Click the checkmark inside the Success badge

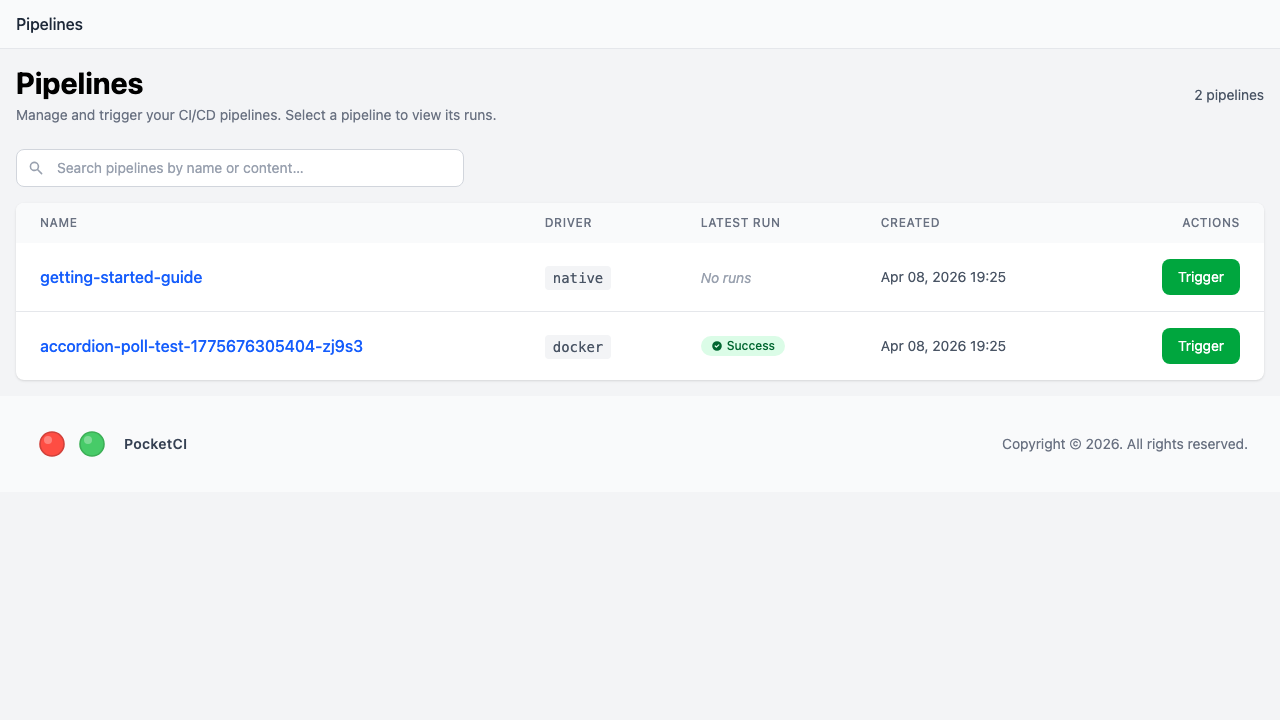click(x=716, y=345)
